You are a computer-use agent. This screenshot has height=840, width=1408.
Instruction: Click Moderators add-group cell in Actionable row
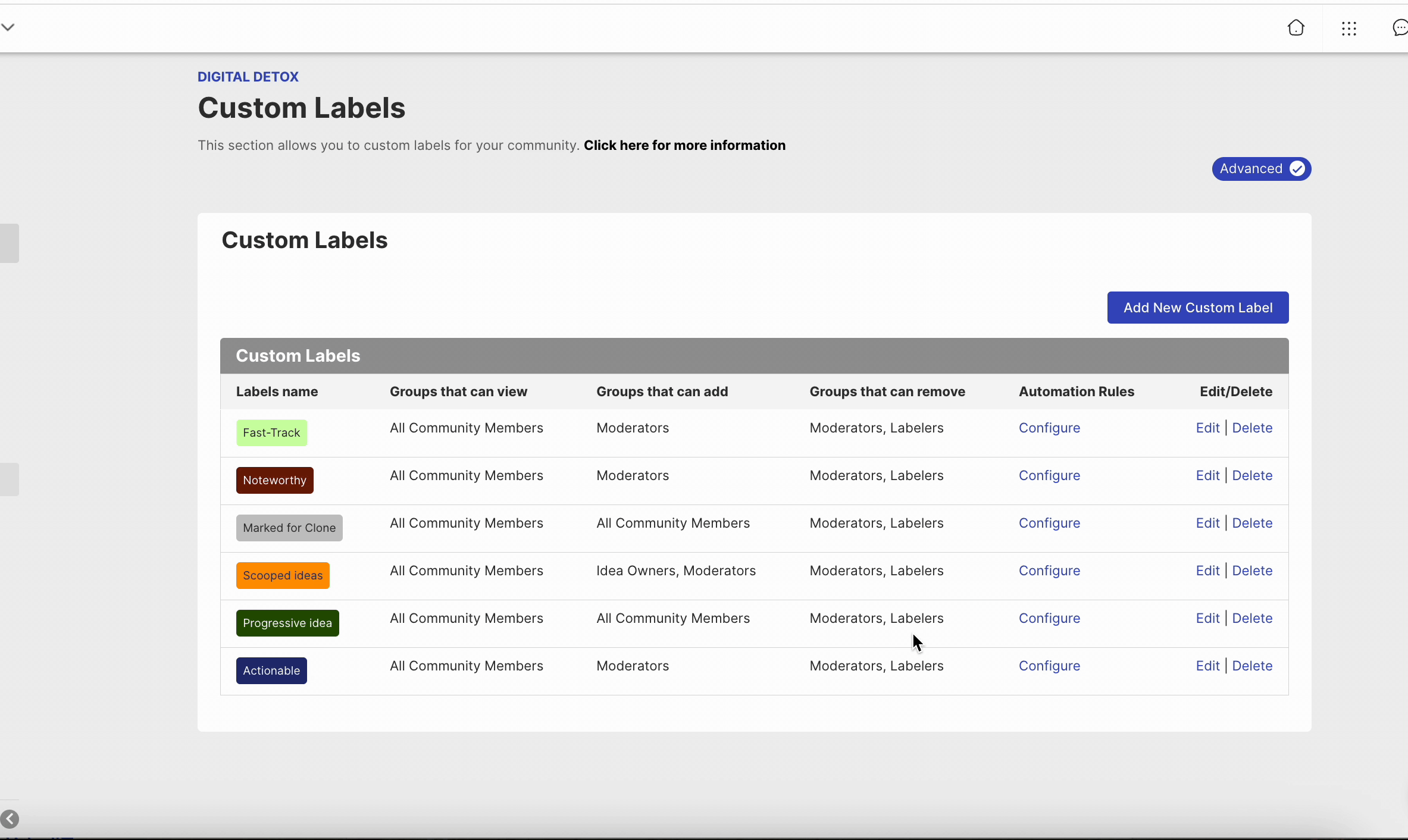[633, 666]
